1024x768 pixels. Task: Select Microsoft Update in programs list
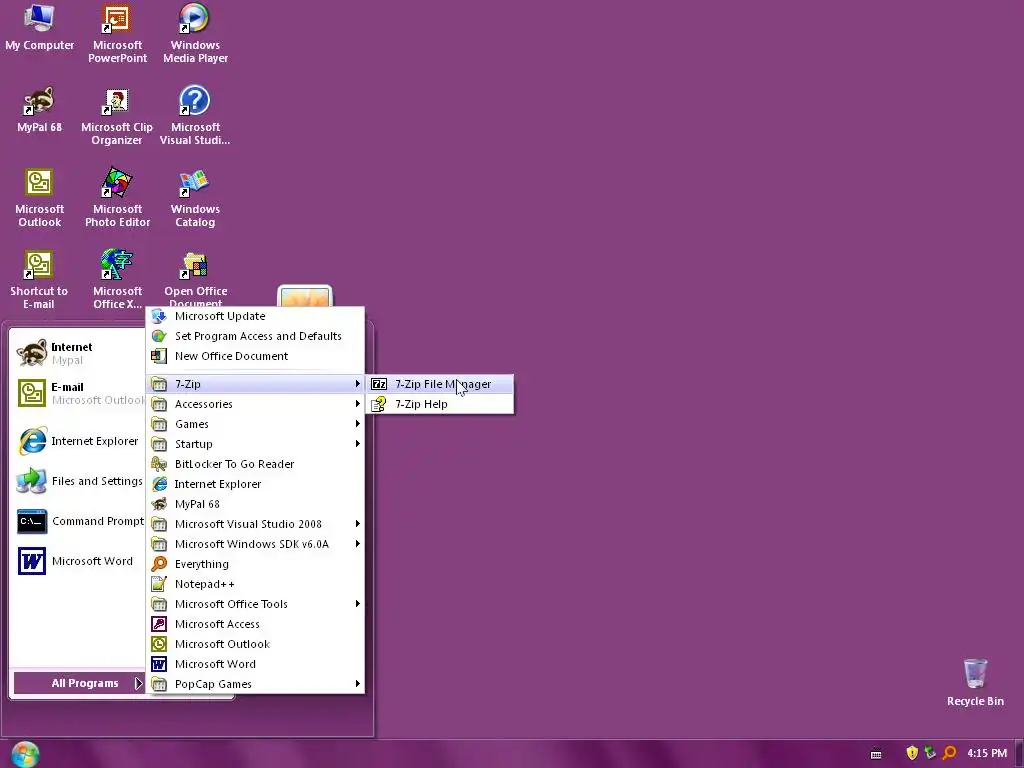point(256,316)
